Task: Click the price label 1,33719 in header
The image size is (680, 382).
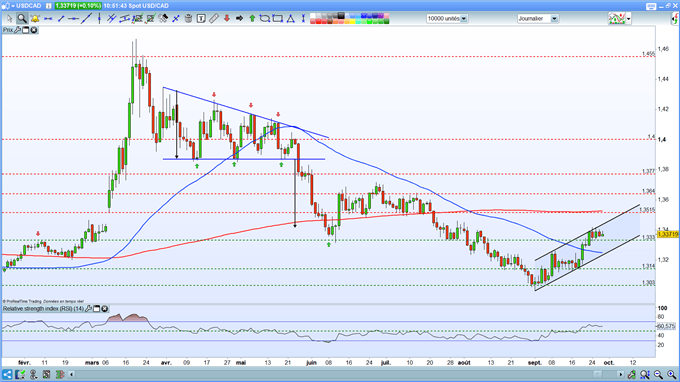Action: pyautogui.click(x=78, y=6)
